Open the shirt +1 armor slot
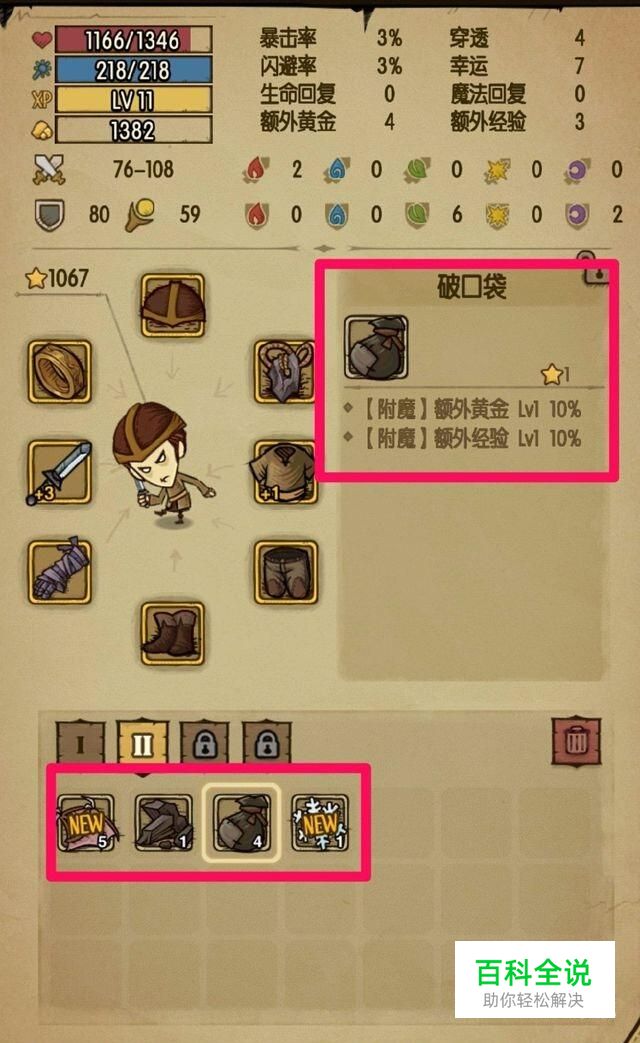640x1043 pixels. 285,472
